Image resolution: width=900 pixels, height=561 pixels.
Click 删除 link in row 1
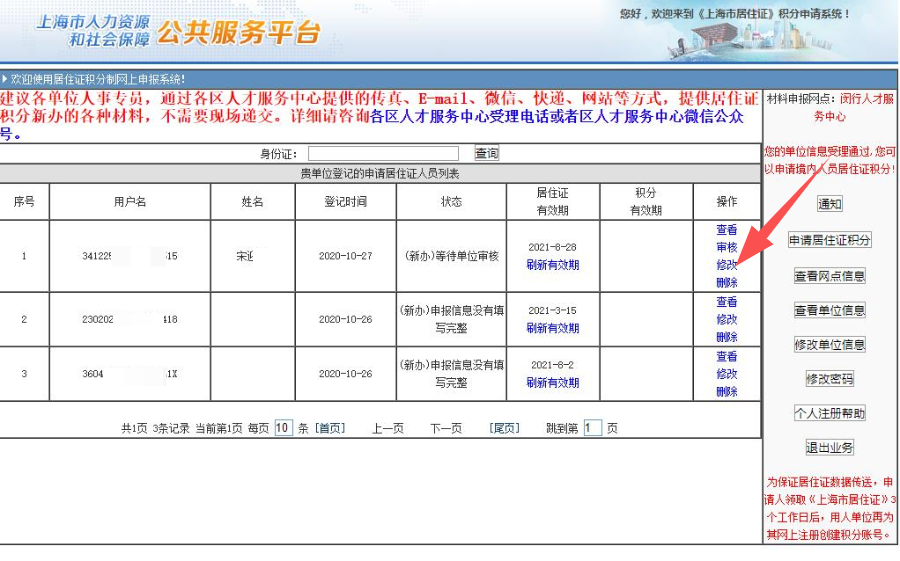tap(727, 283)
